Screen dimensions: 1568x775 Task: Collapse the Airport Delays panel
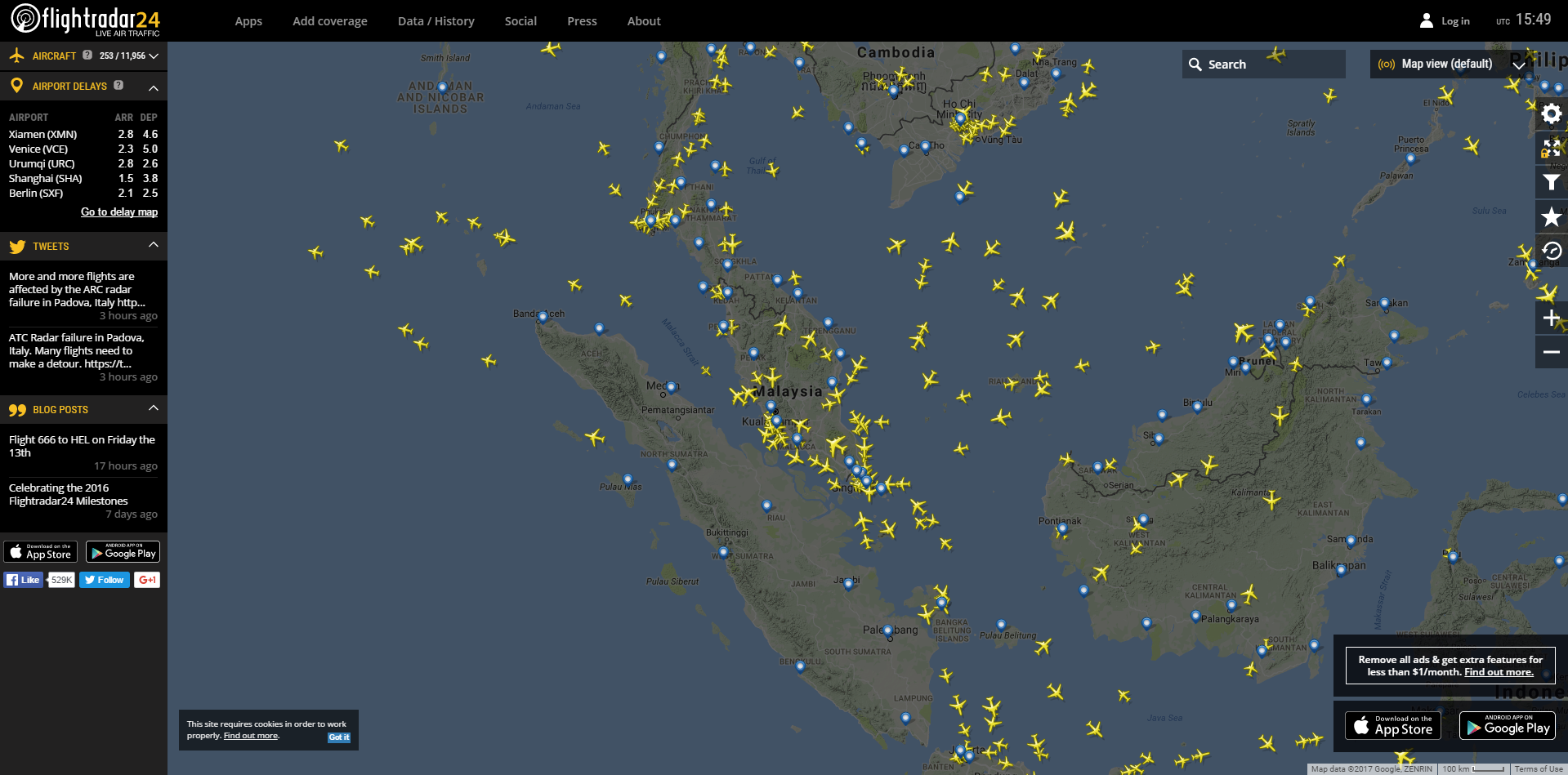(x=154, y=87)
